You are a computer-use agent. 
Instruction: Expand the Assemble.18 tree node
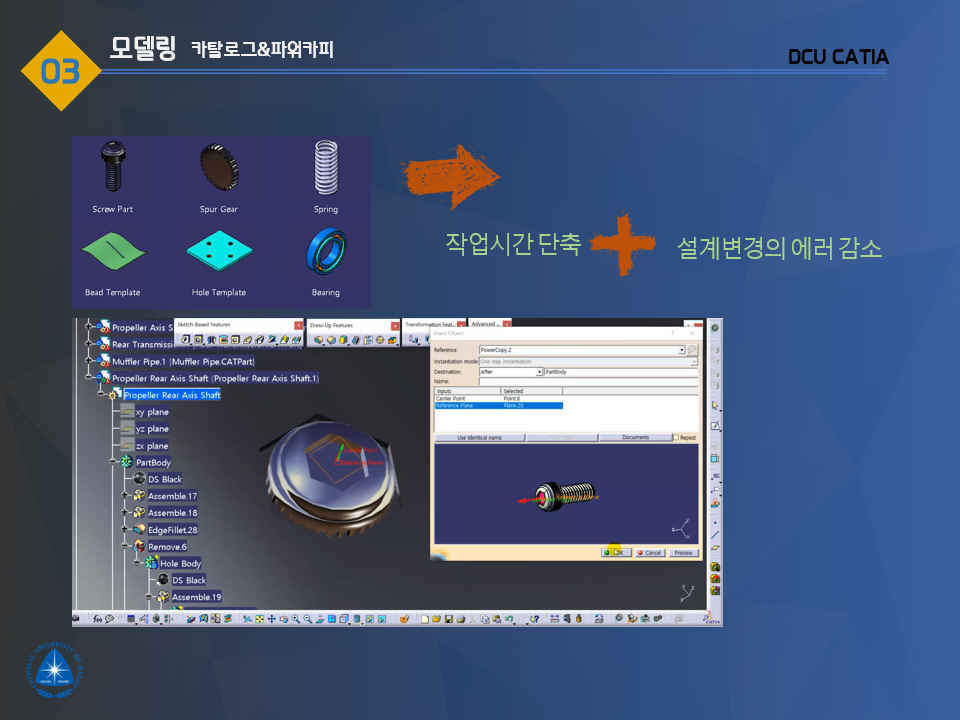[x=125, y=512]
